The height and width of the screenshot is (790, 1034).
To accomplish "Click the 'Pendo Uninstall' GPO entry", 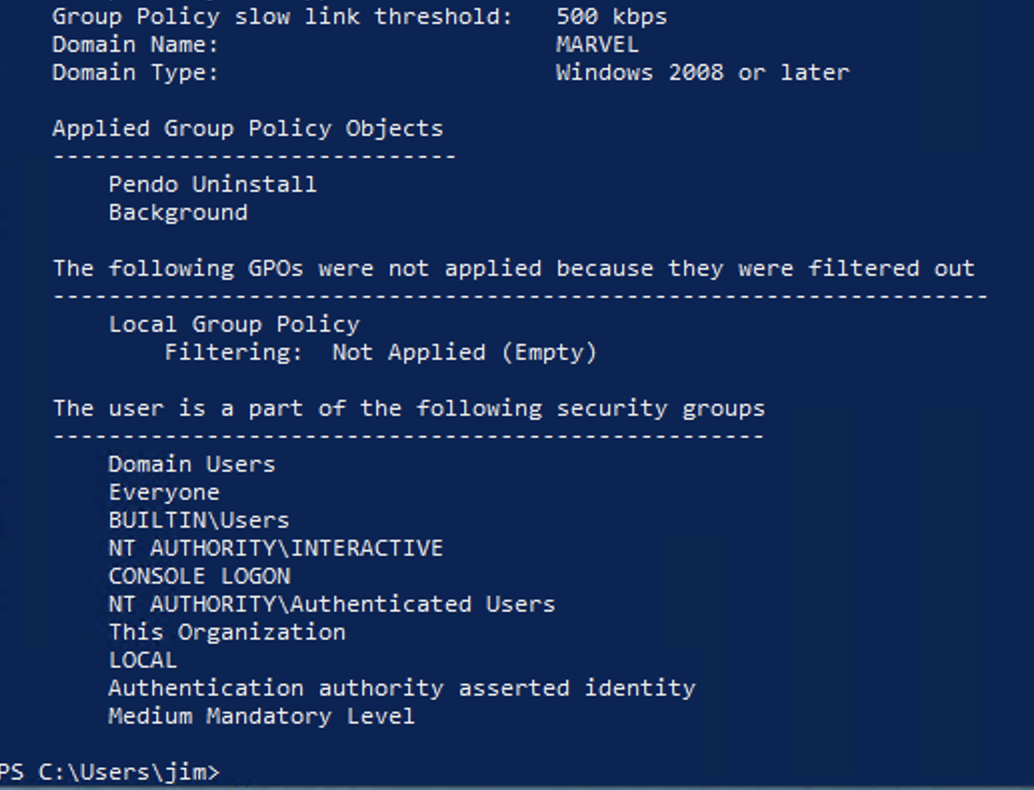I will tap(212, 184).
